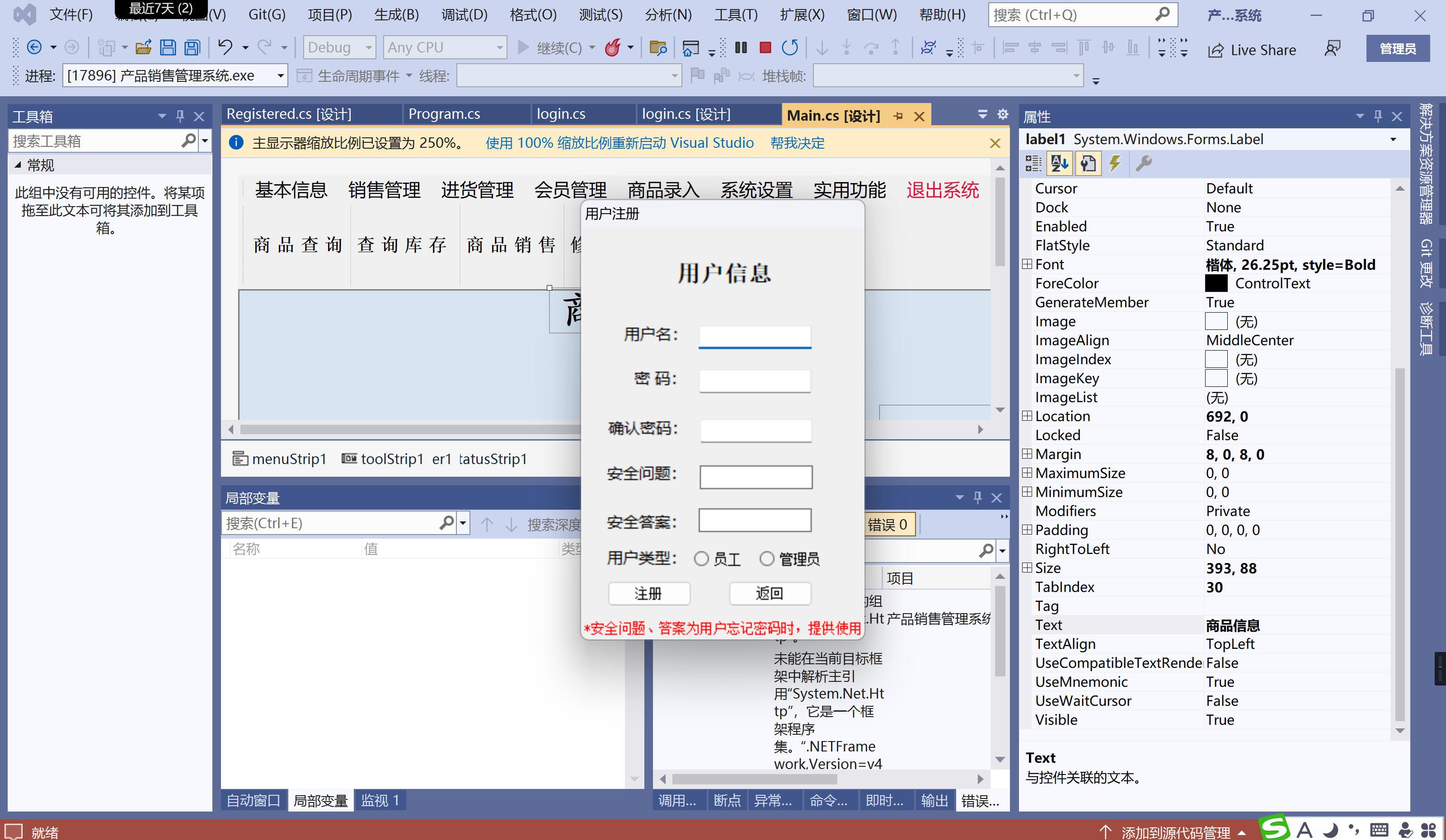Pause execution with the Break All icon
The image size is (1446, 840).
740,47
